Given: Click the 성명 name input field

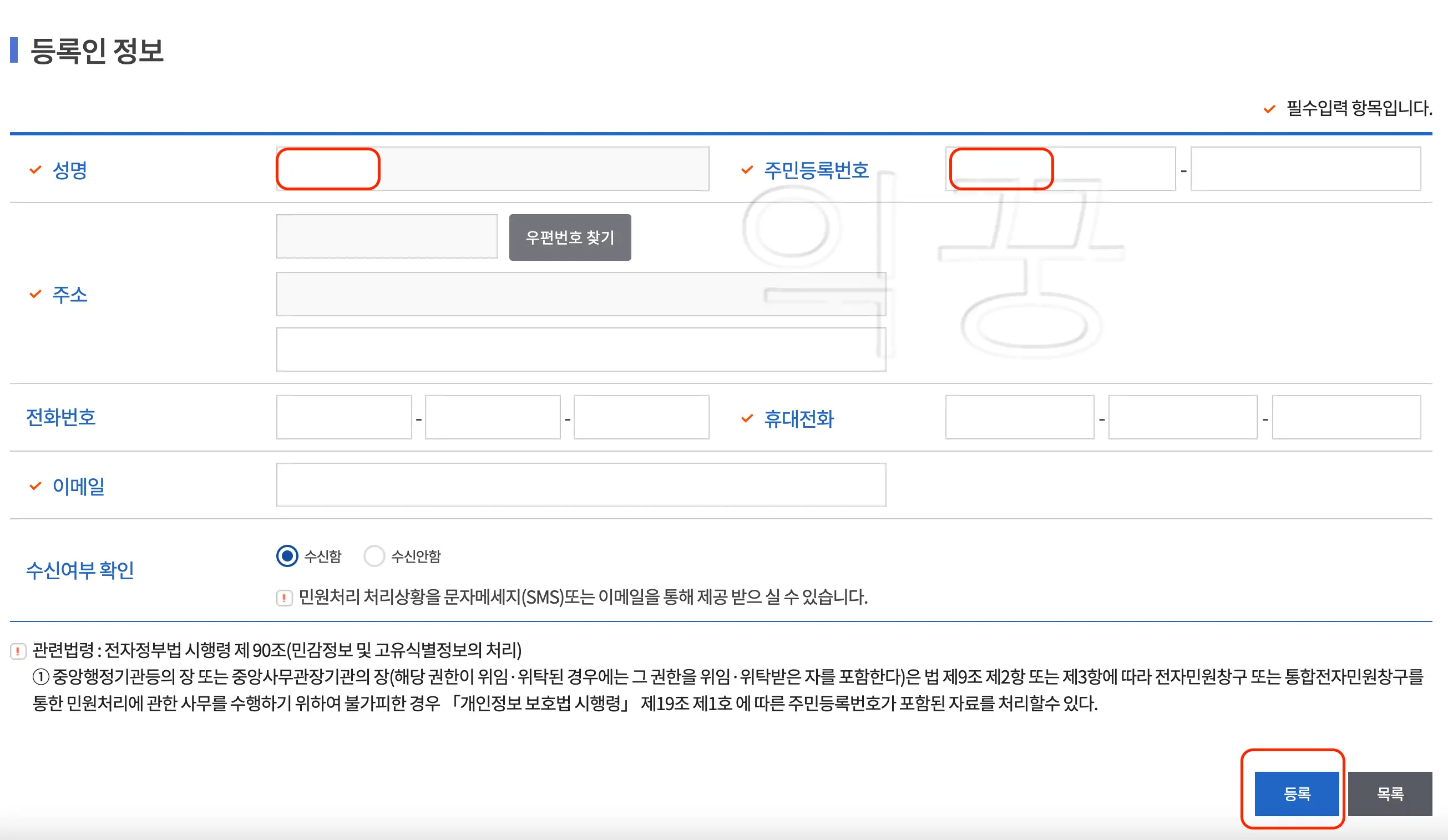Looking at the screenshot, I should [494, 168].
